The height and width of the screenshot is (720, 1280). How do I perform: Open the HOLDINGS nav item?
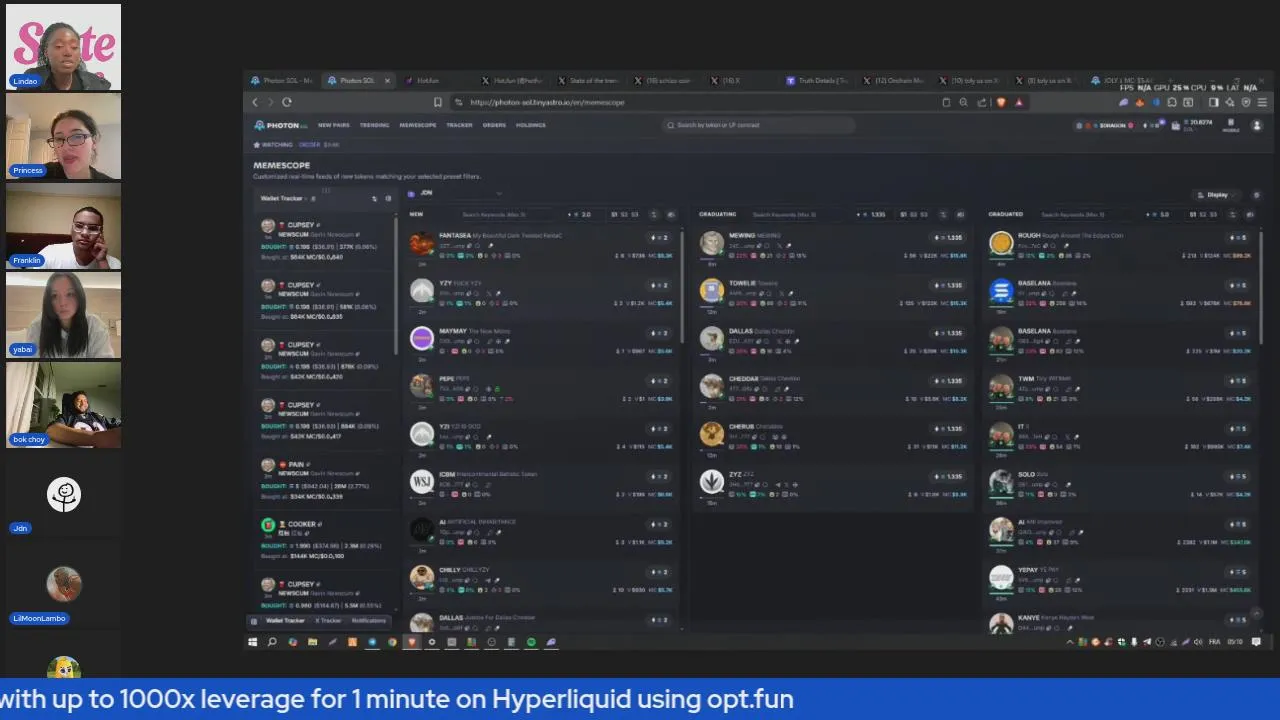531,125
